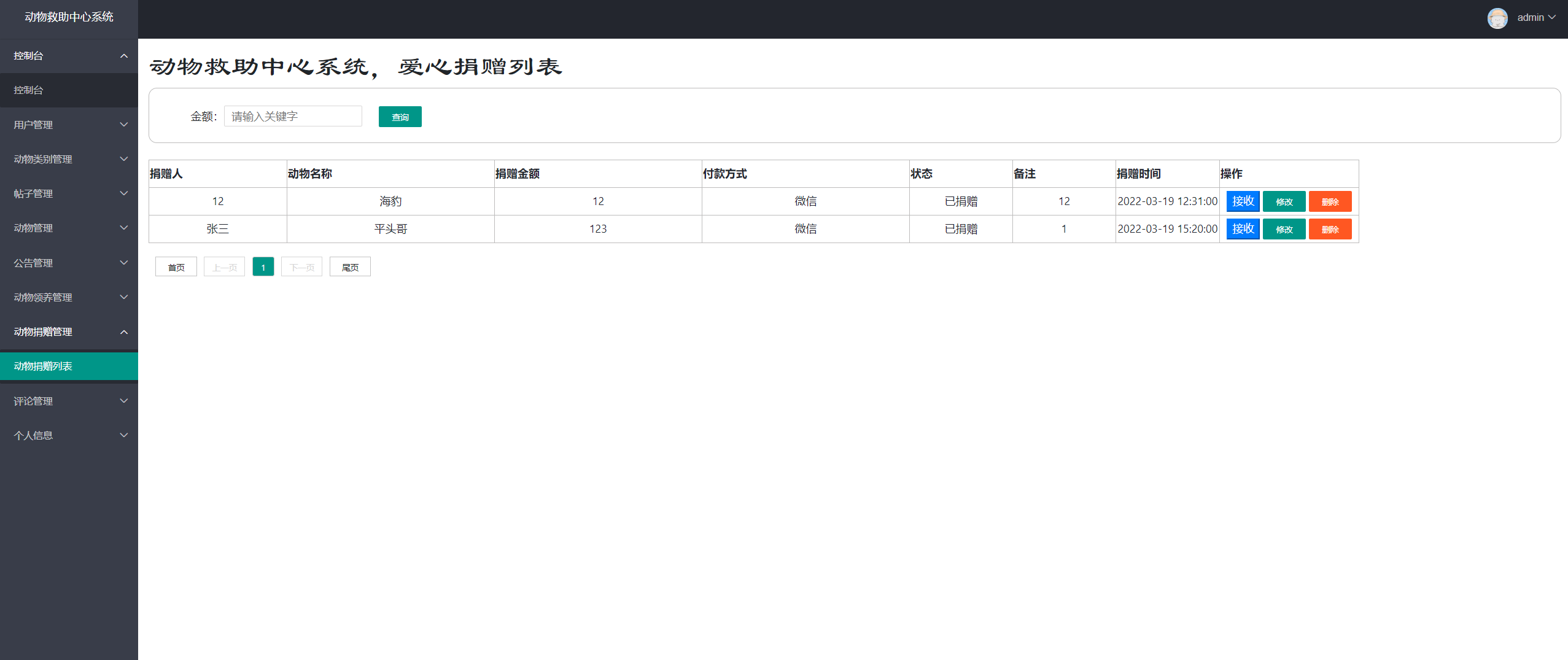
Task: Expand the 动物管理 menu
Action: [69, 228]
